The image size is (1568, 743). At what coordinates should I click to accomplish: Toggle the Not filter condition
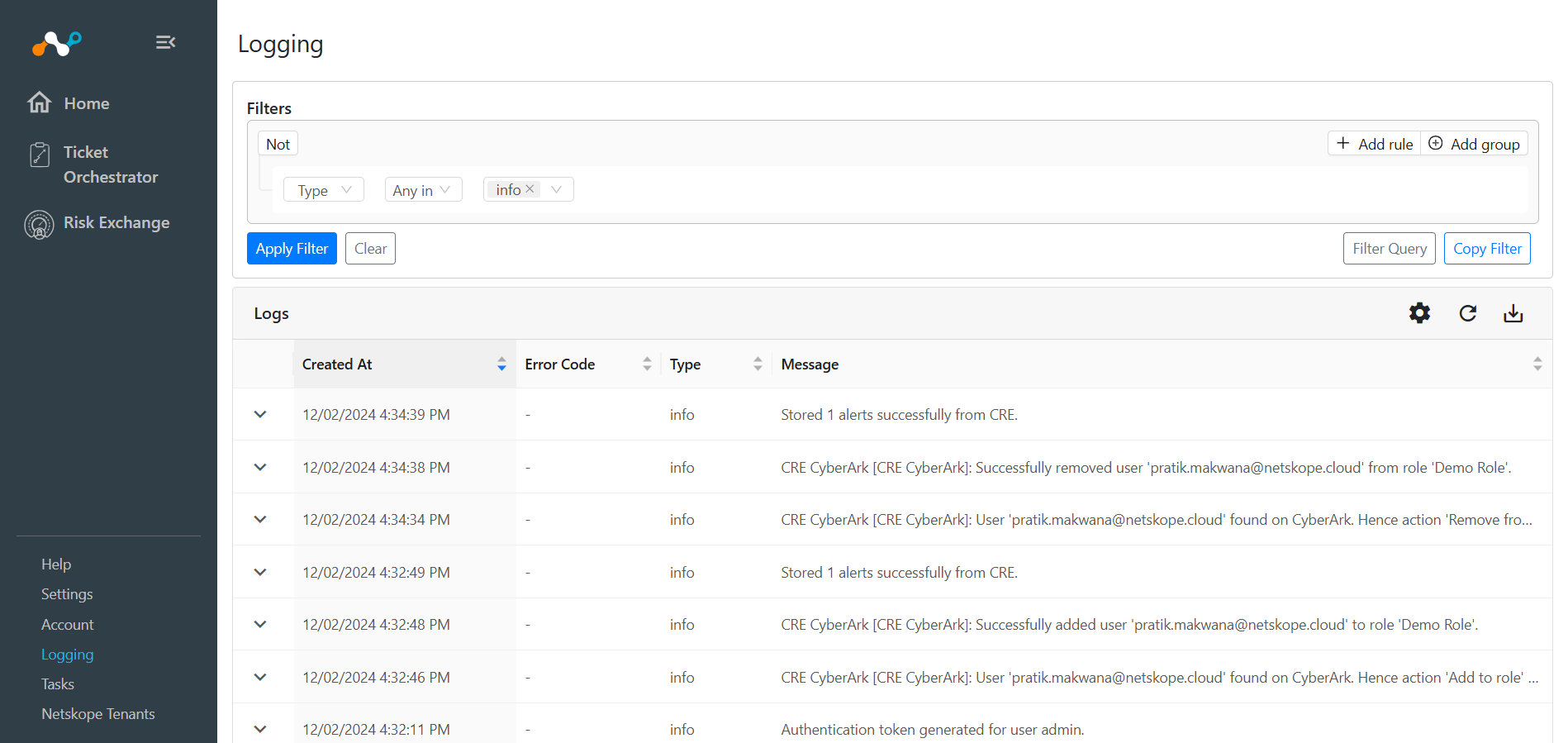tap(278, 144)
